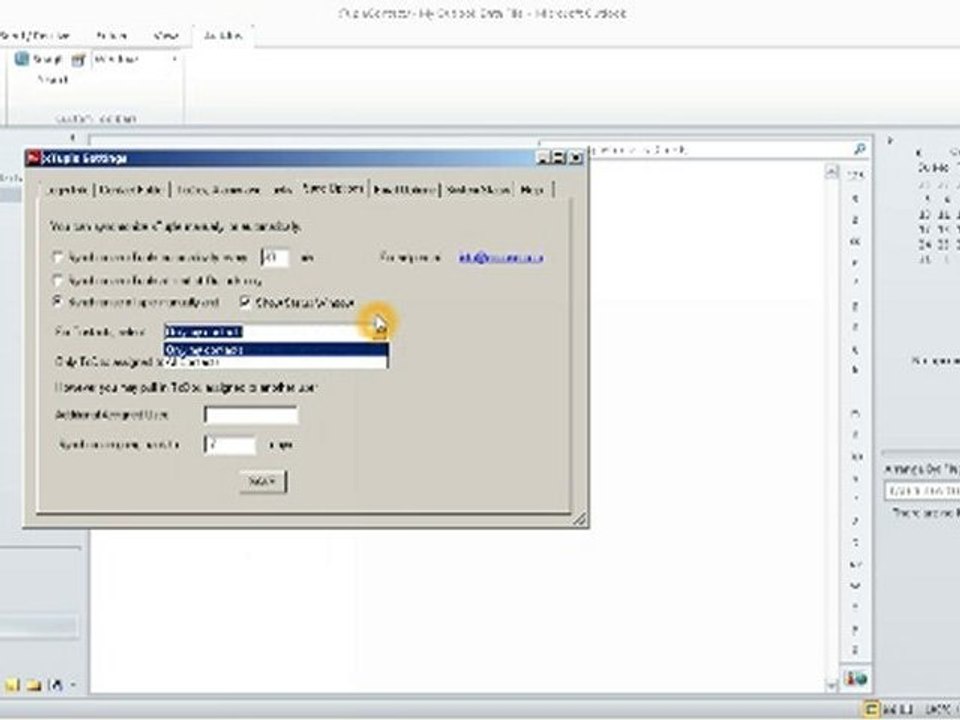The height and width of the screenshot is (720, 960).
Task: Click the shortcuts icon in navigation bar
Action: click(55, 684)
